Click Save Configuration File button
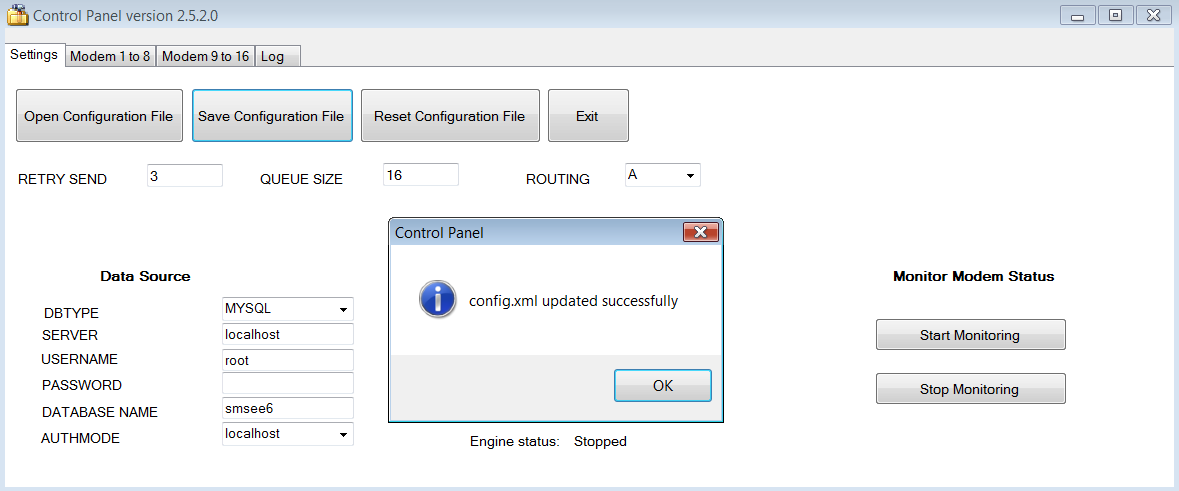This screenshot has height=491, width=1179. pyautogui.click(x=271, y=116)
